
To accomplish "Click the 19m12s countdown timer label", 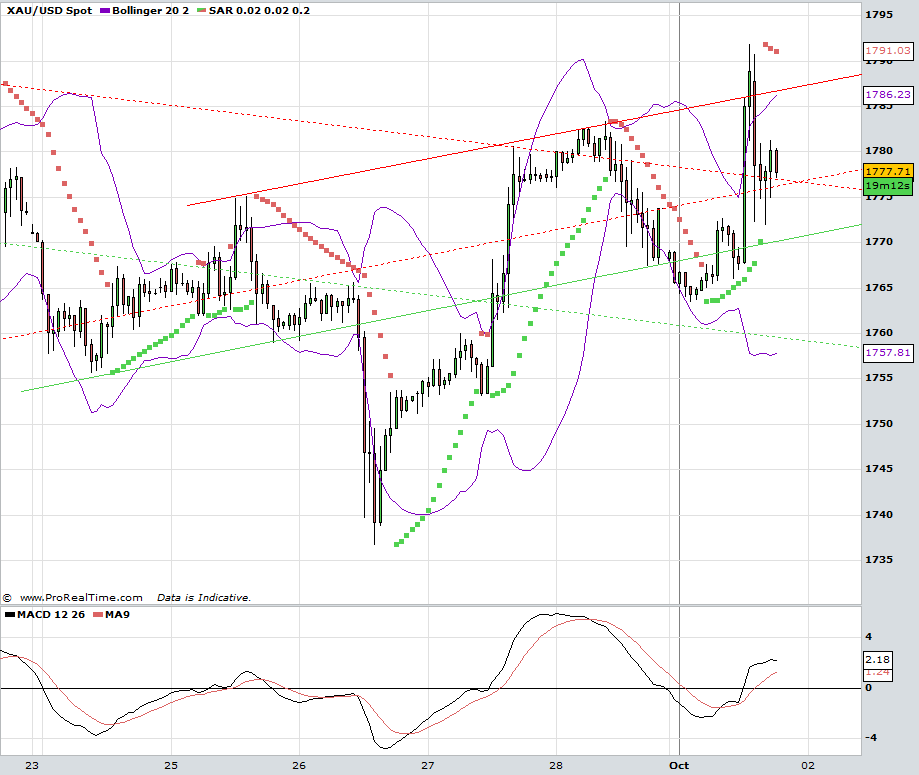I will pos(888,186).
